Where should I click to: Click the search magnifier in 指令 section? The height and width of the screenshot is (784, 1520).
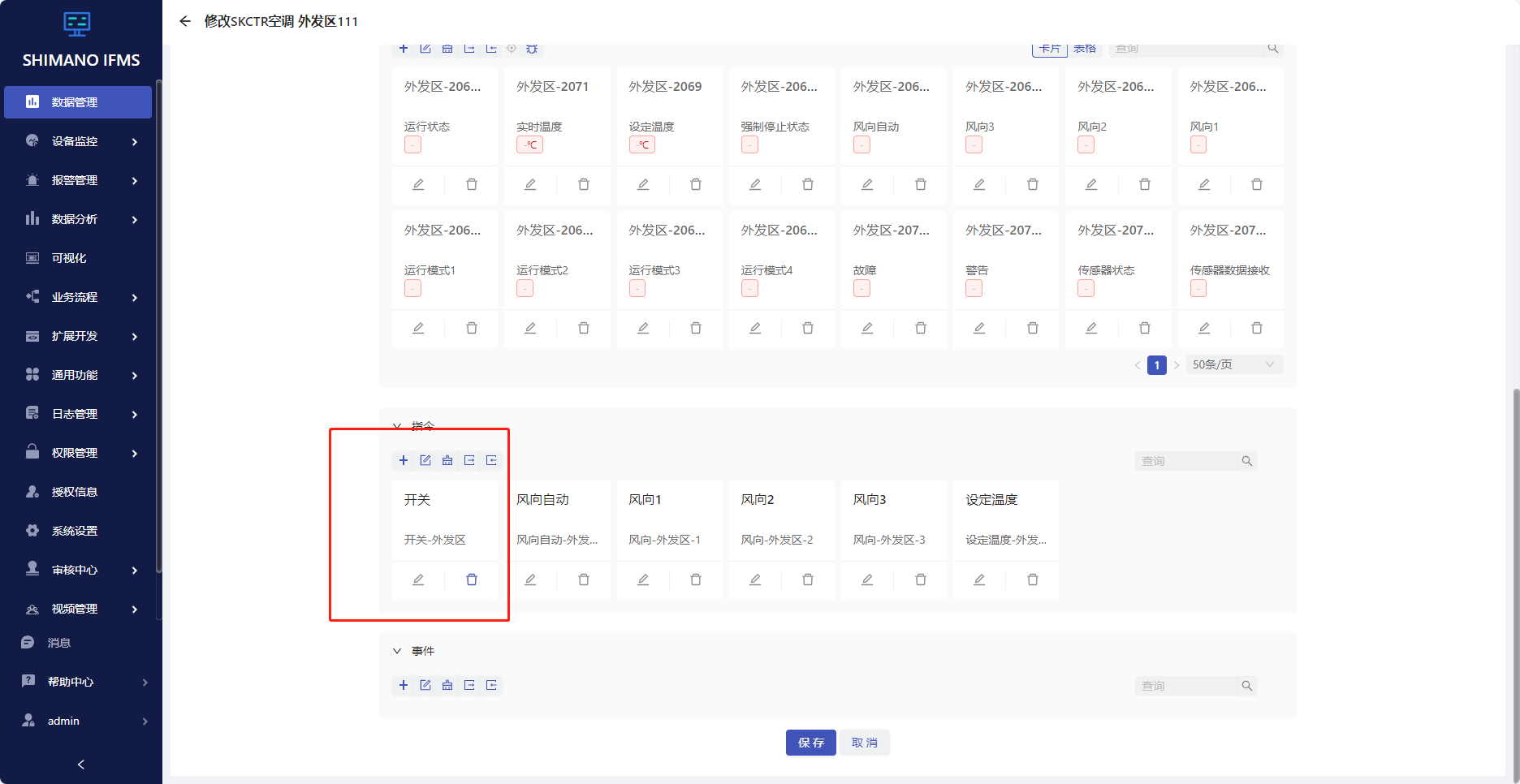1247,461
